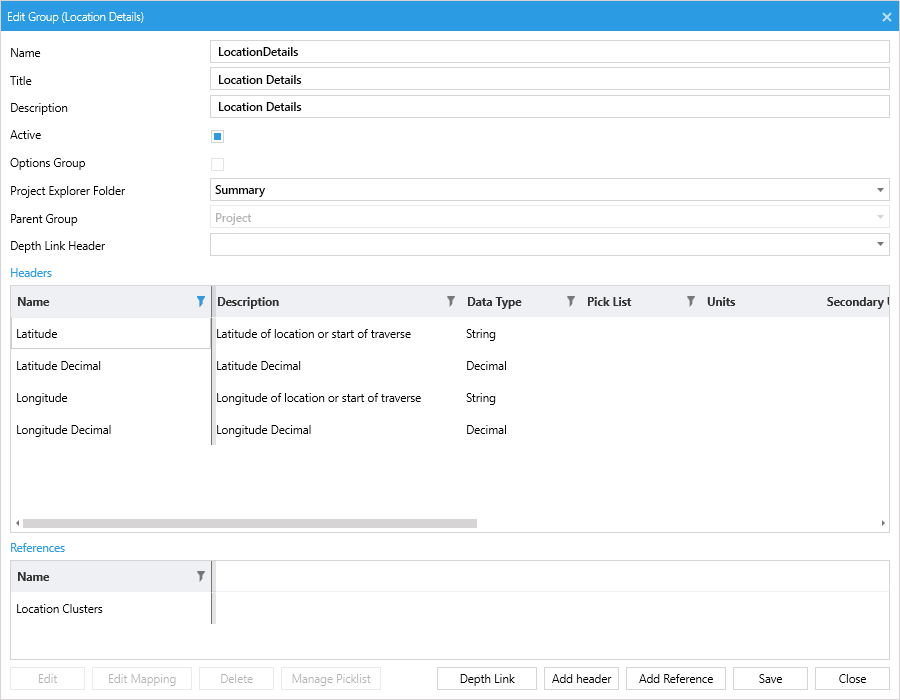Enable the Options Group checkbox
The image size is (900, 700).
(x=218, y=165)
